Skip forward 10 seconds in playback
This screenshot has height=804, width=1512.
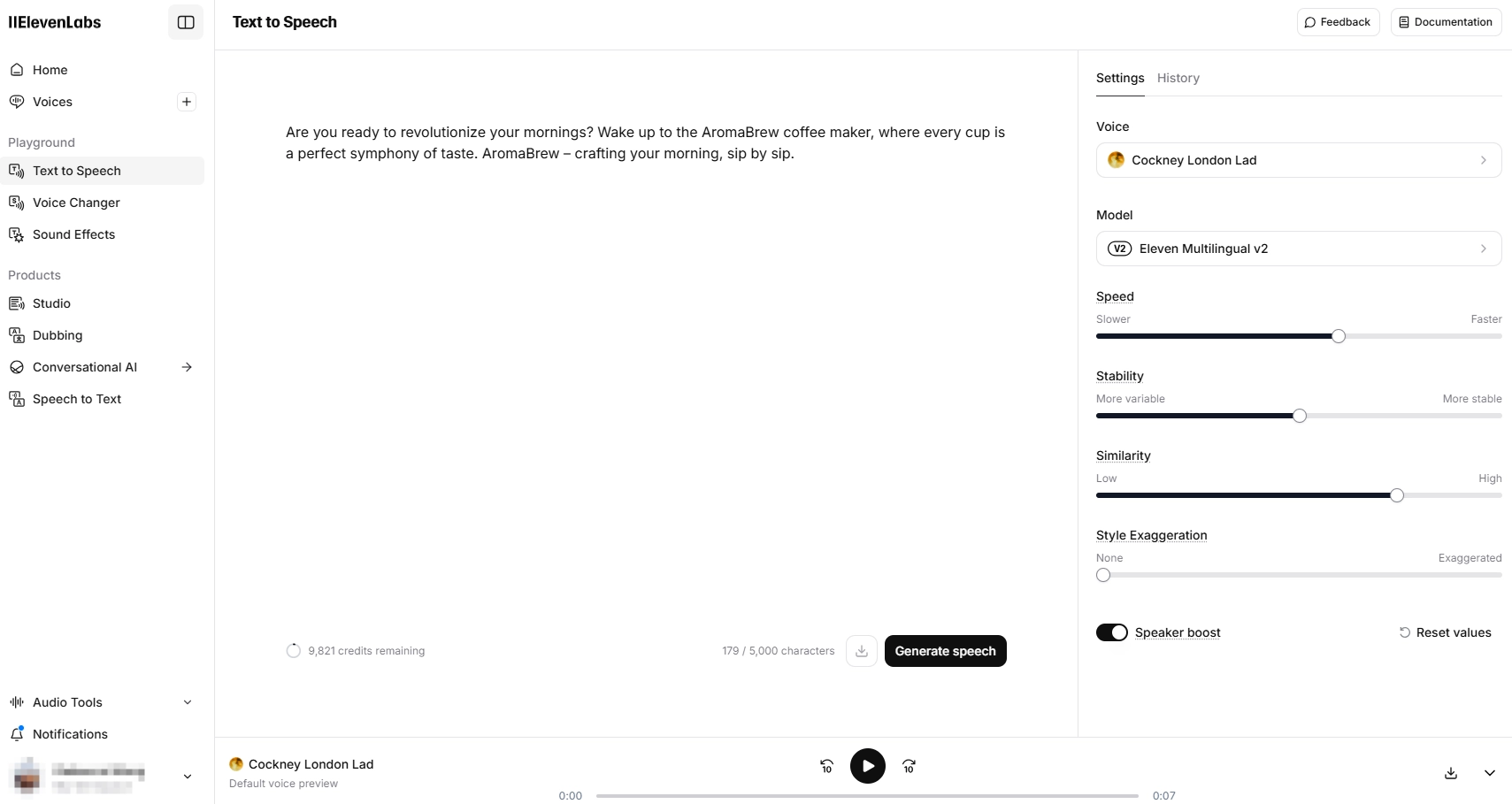[909, 766]
